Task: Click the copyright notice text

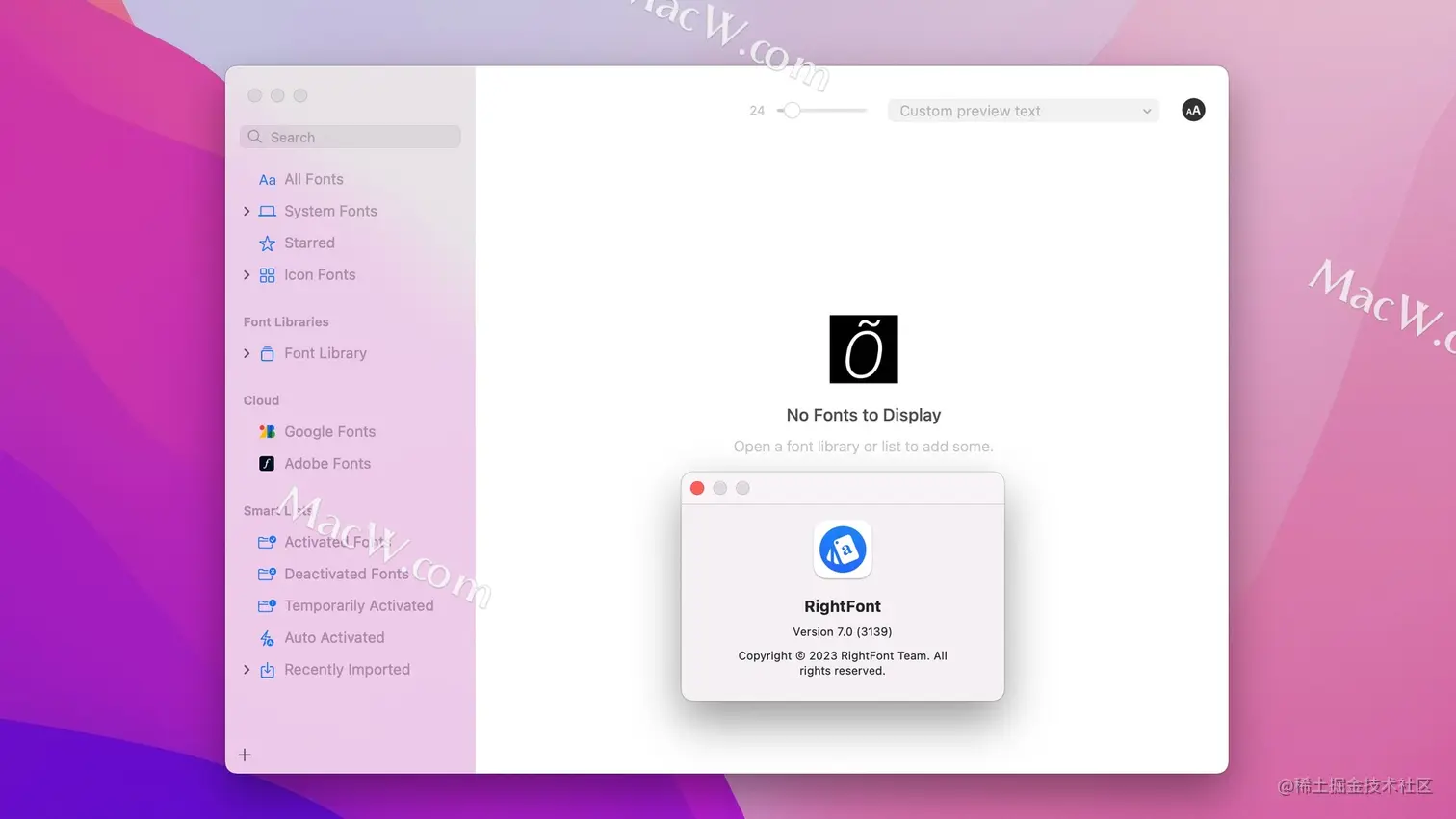Action: [843, 663]
